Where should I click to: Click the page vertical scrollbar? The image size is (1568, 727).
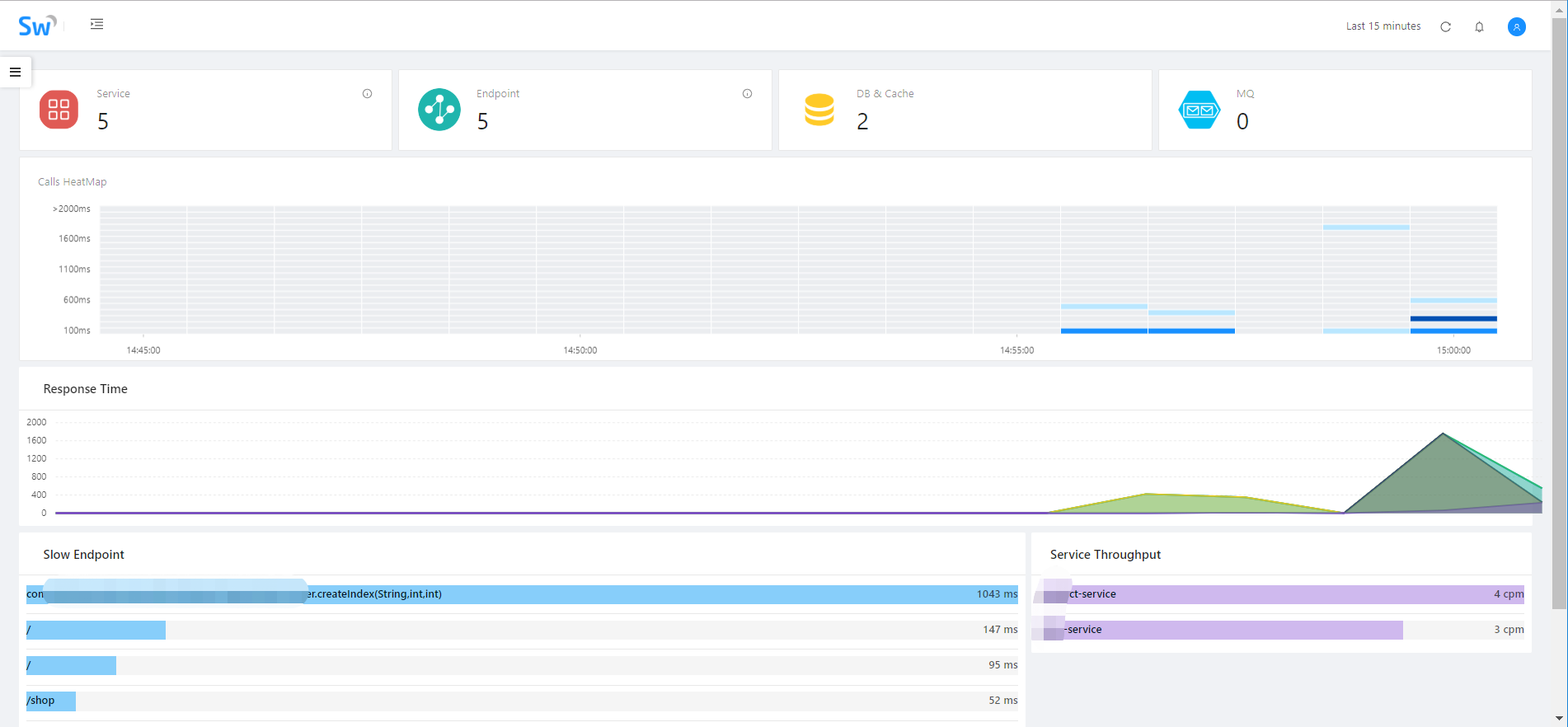click(1559, 313)
